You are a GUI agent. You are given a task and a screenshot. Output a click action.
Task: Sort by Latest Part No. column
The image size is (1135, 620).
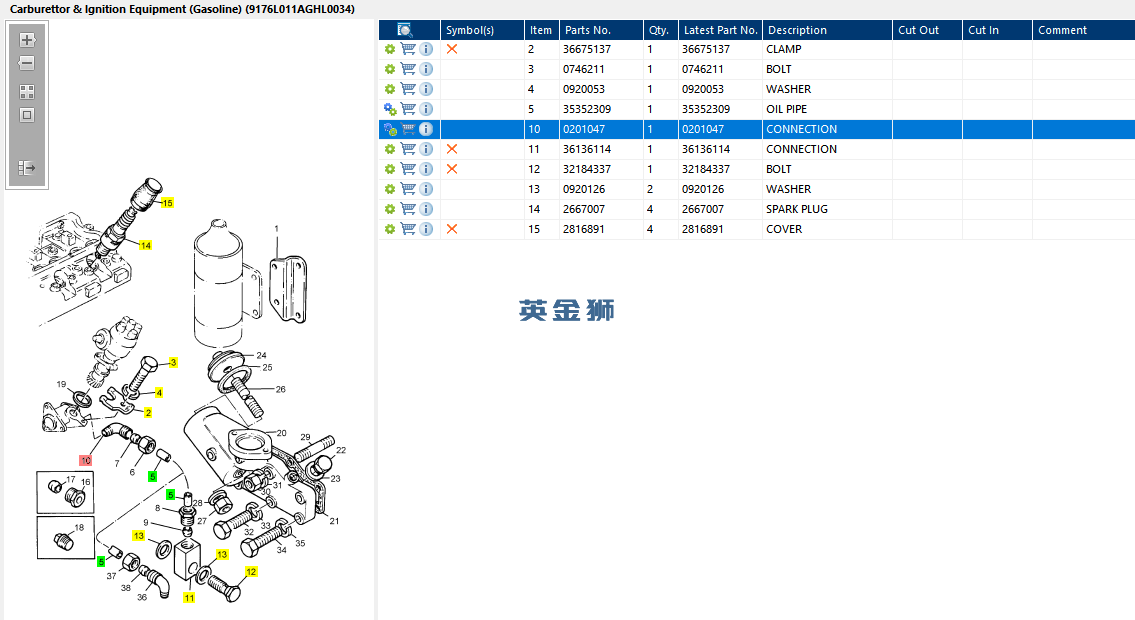click(720, 30)
